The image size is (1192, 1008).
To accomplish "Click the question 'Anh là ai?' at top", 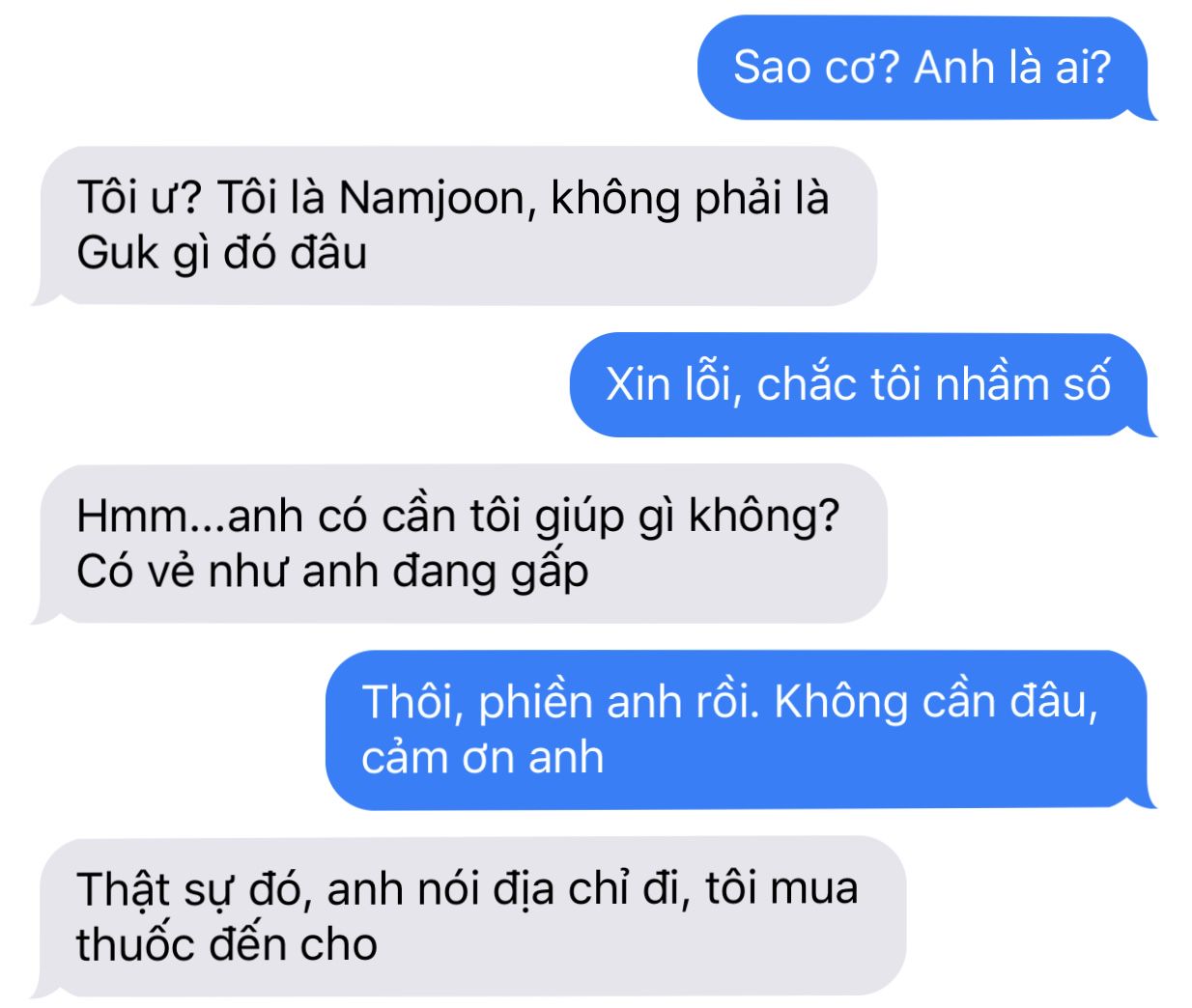I will 1013,68.
